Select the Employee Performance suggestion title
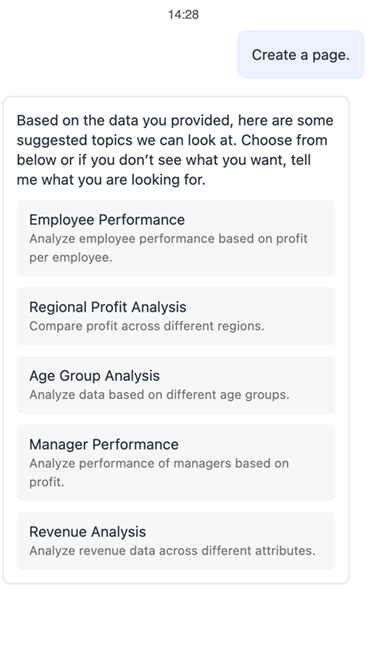This screenshot has height=646, width=375. 107,220
